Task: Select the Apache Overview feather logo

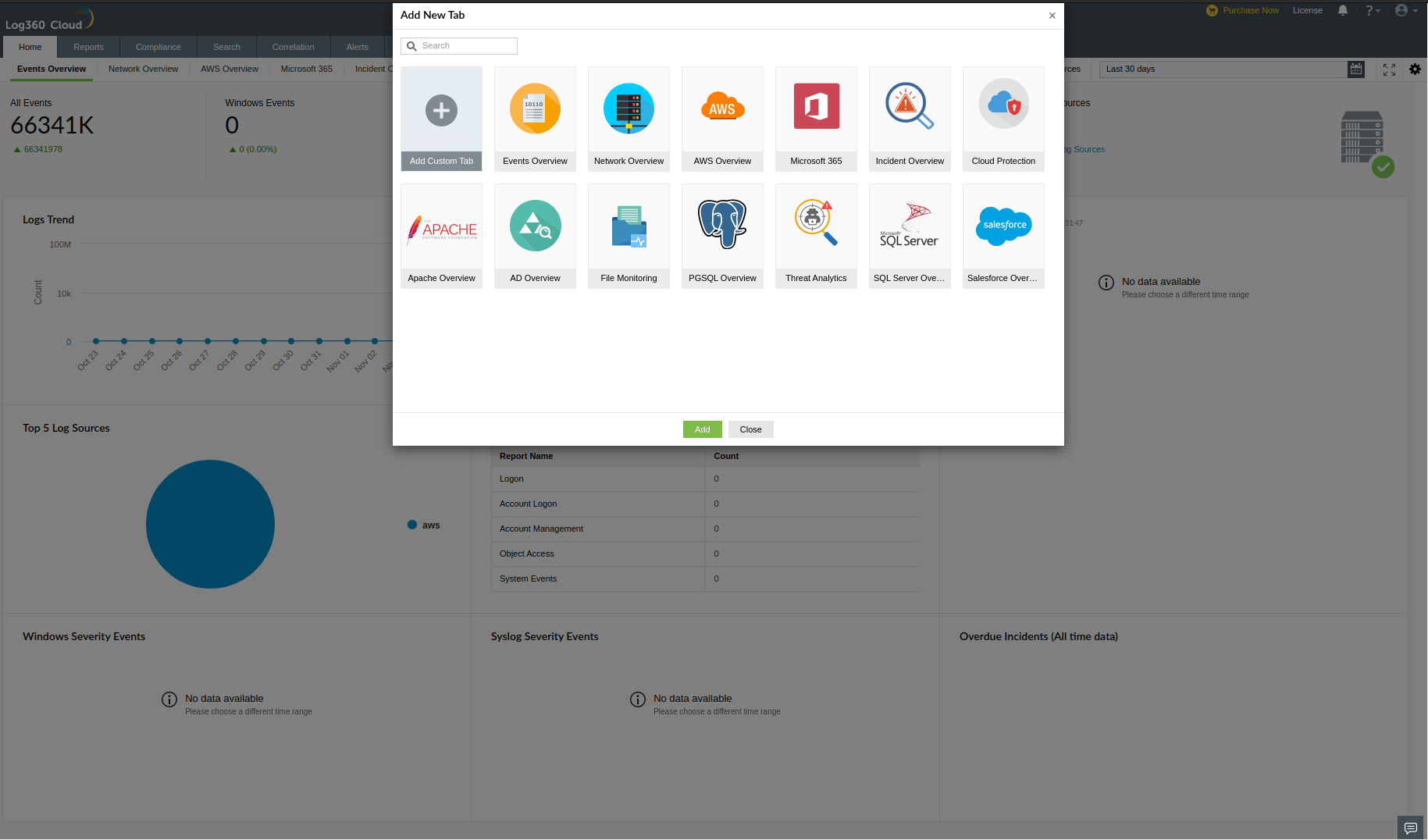Action: point(441,230)
